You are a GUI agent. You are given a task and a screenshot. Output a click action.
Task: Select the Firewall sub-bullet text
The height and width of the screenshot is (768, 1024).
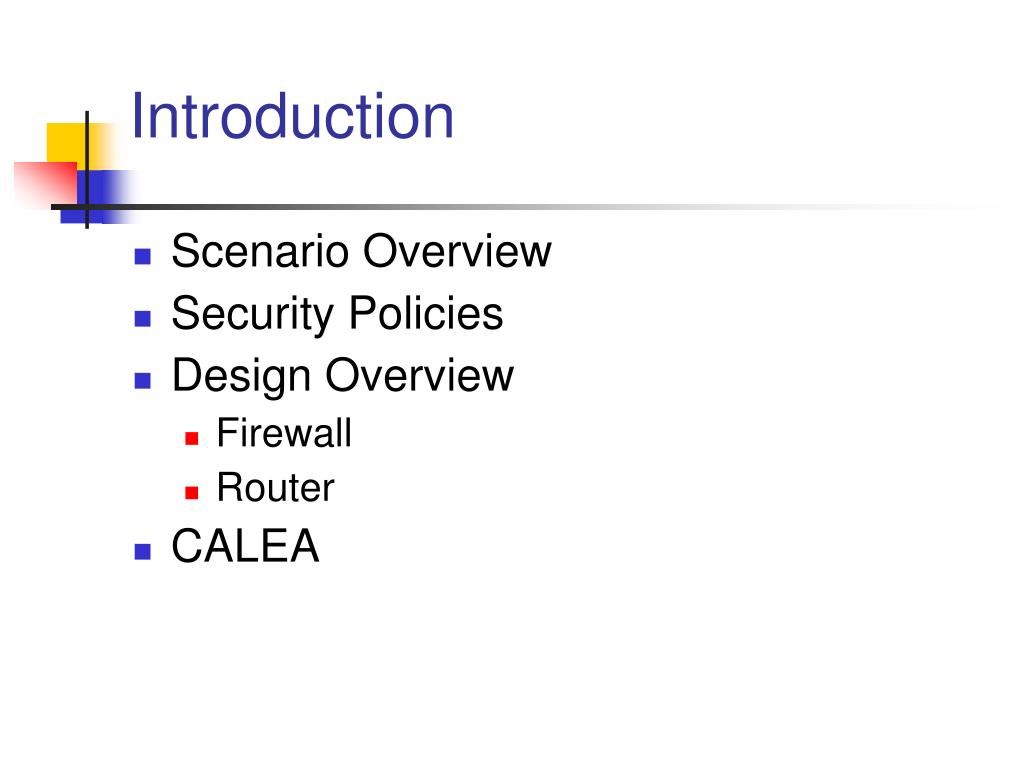click(x=284, y=434)
